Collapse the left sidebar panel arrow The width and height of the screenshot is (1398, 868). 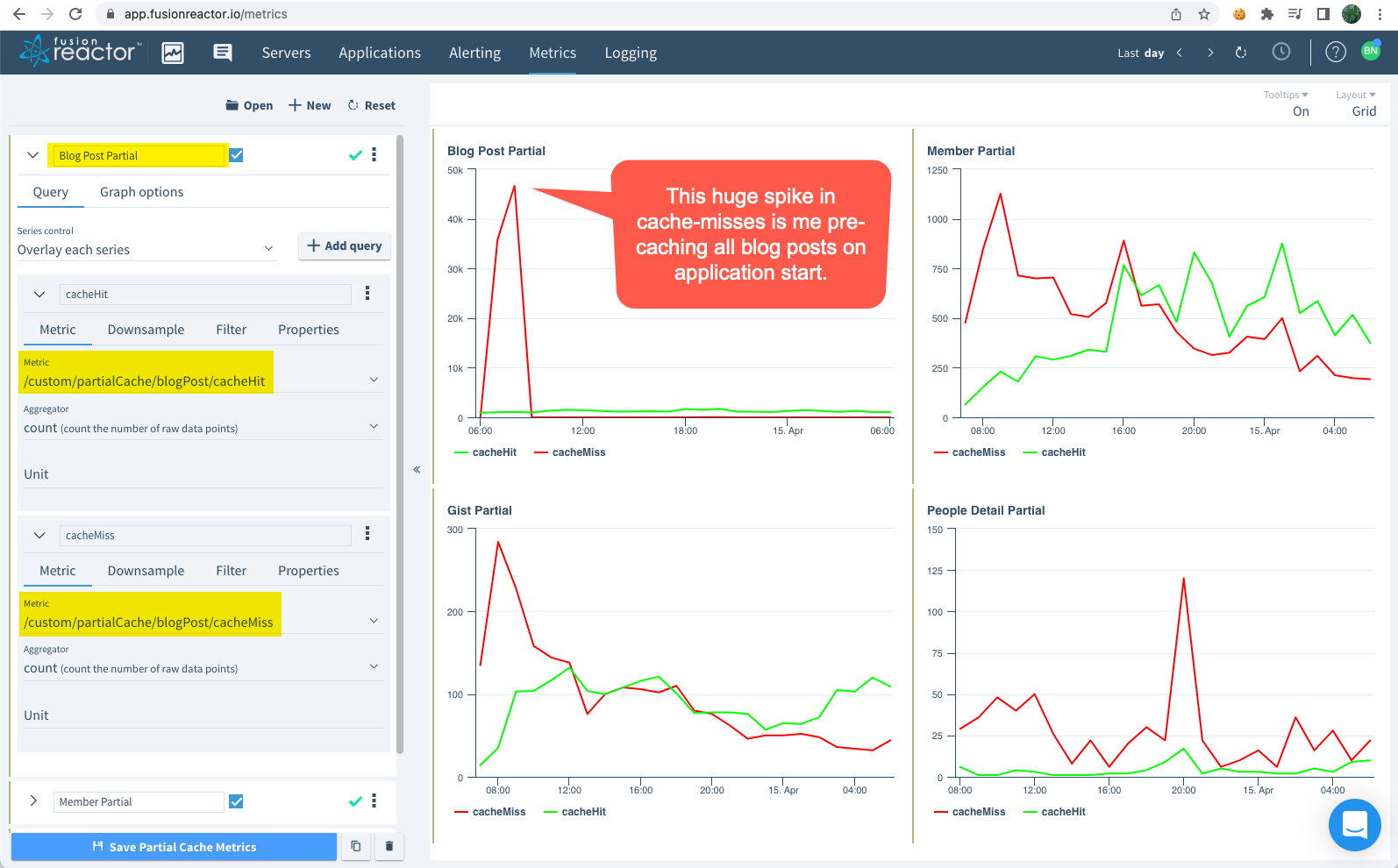click(417, 470)
